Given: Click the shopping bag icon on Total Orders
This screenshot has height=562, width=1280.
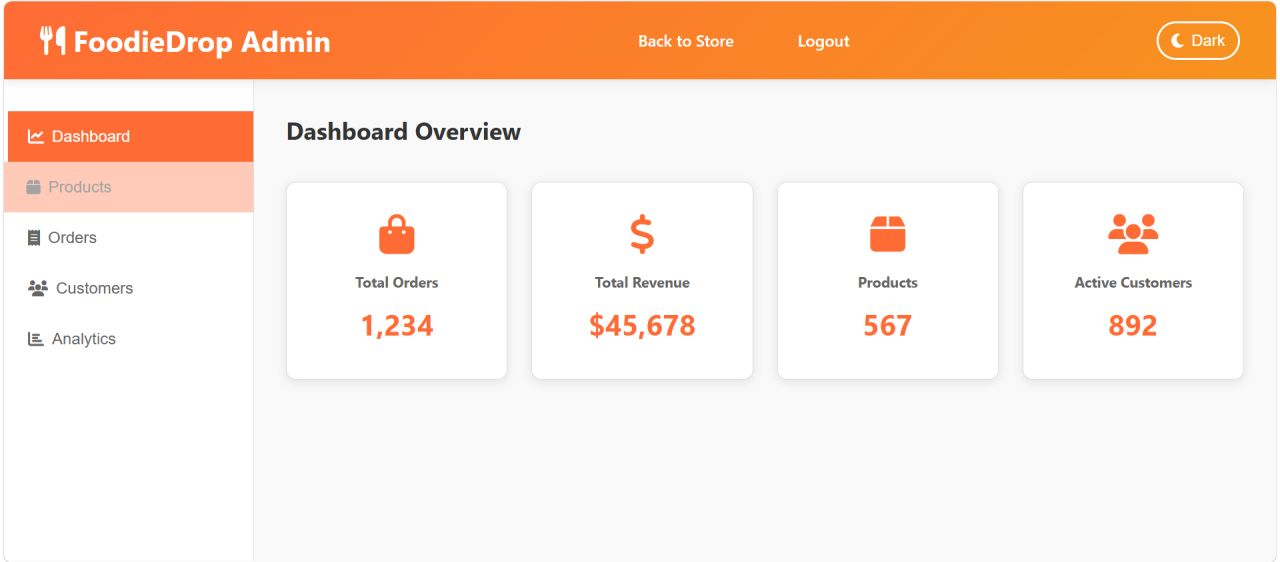Looking at the screenshot, I should [396, 234].
